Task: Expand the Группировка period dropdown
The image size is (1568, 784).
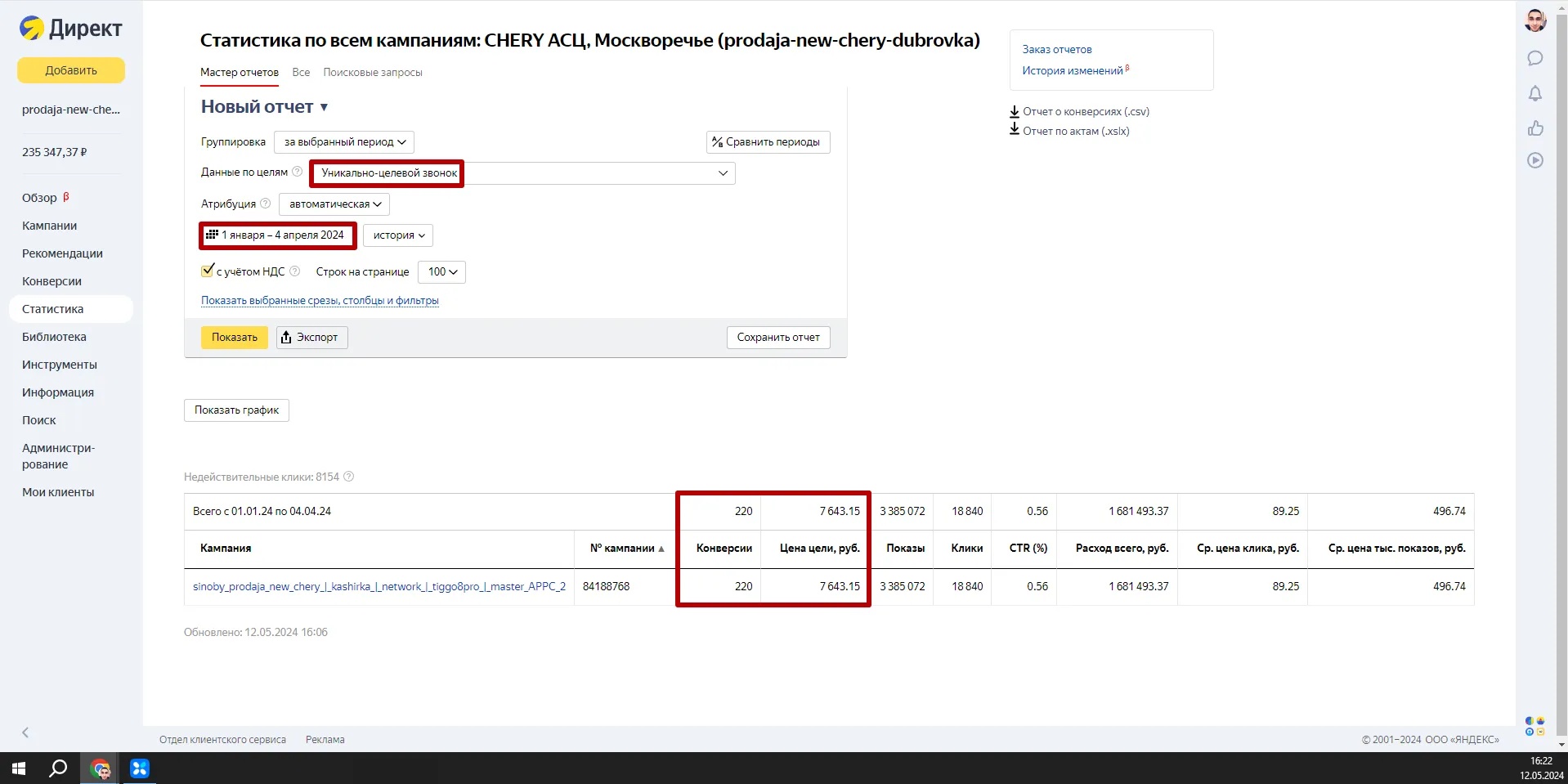Action: (344, 142)
